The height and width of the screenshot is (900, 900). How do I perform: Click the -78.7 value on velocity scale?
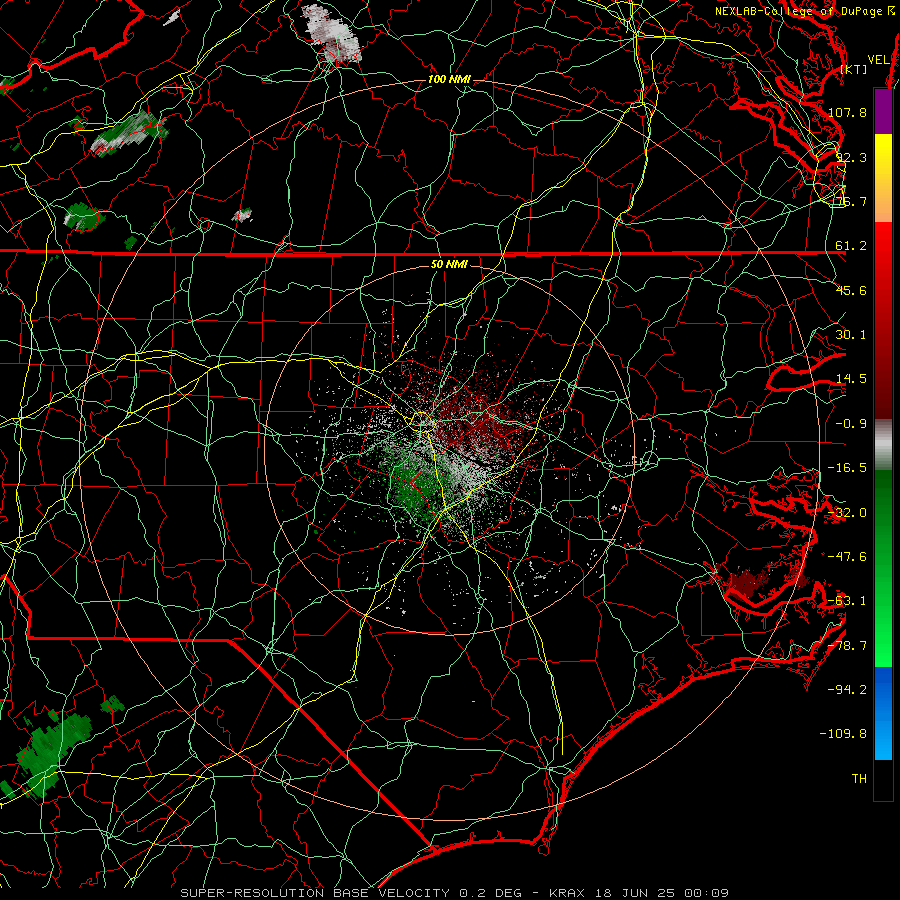(x=847, y=646)
